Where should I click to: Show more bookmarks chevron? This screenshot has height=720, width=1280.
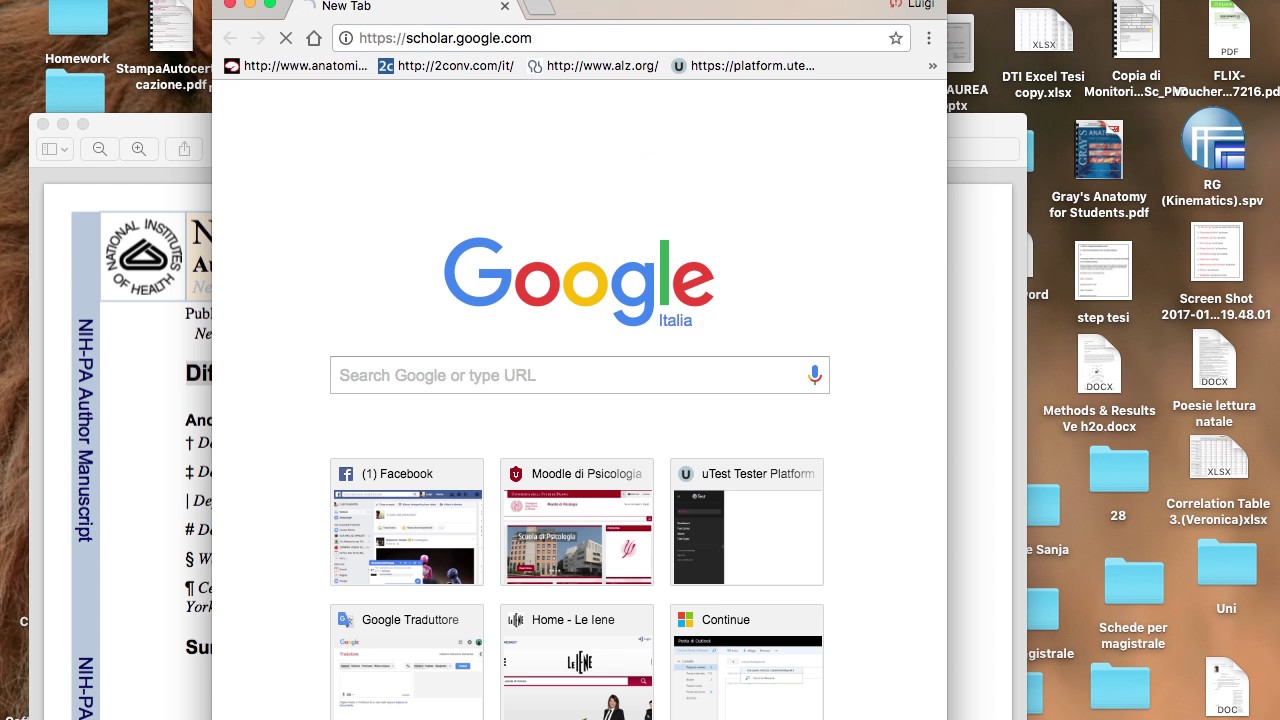(x=933, y=66)
